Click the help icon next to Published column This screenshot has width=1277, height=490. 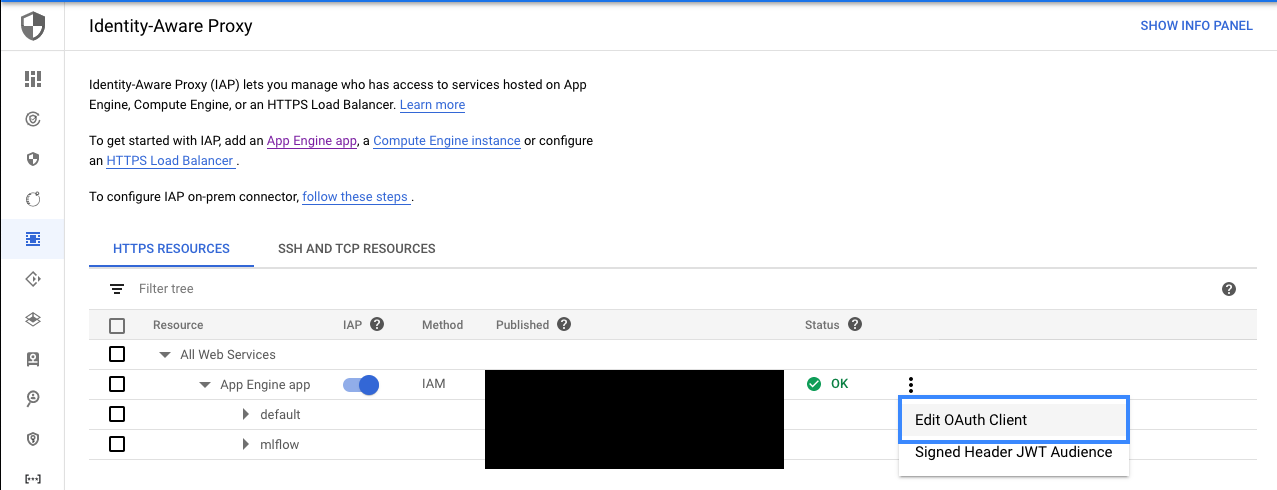(x=564, y=324)
